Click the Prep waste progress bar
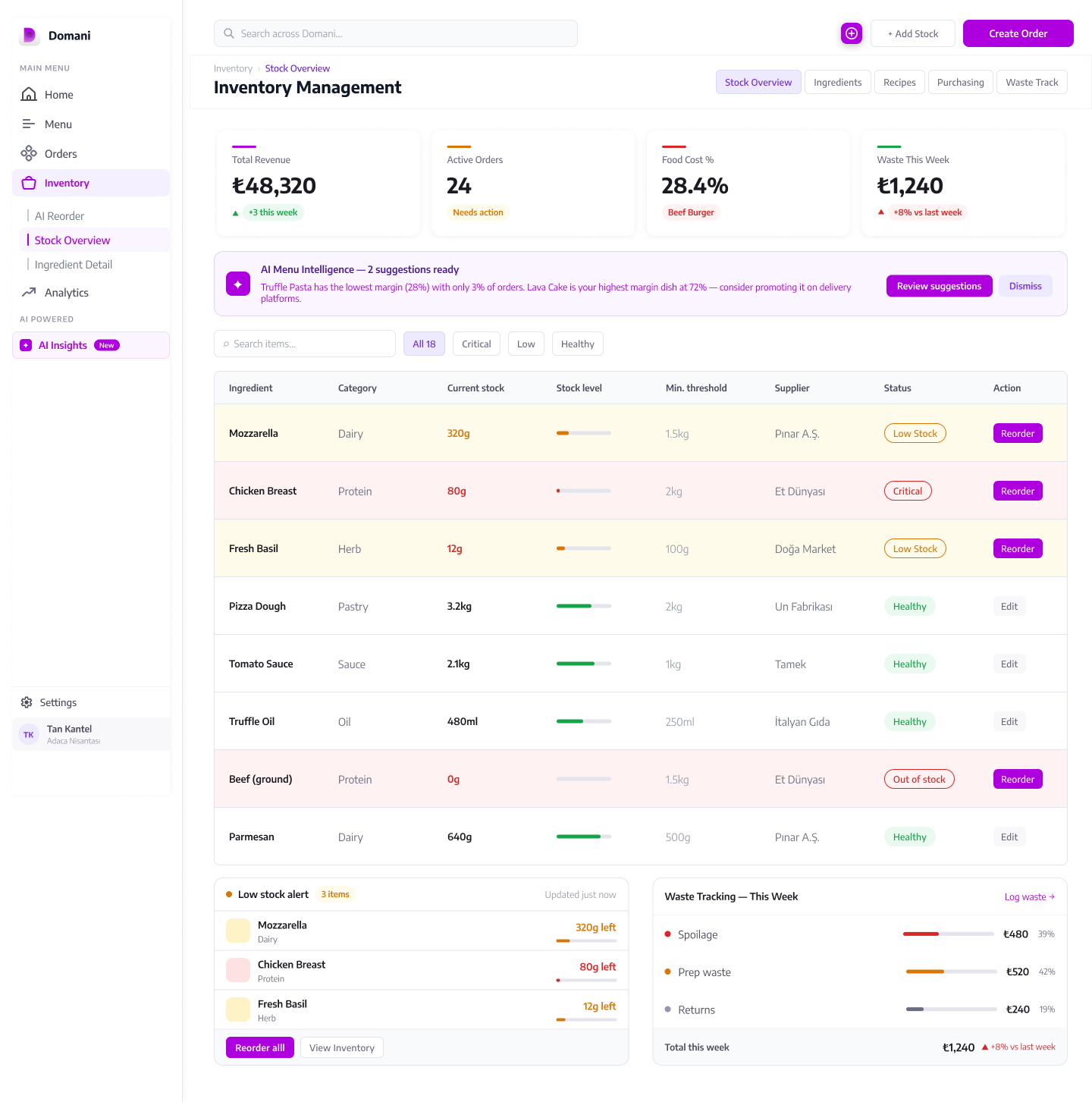Image resolution: width=1092 pixels, height=1102 pixels. click(952, 972)
